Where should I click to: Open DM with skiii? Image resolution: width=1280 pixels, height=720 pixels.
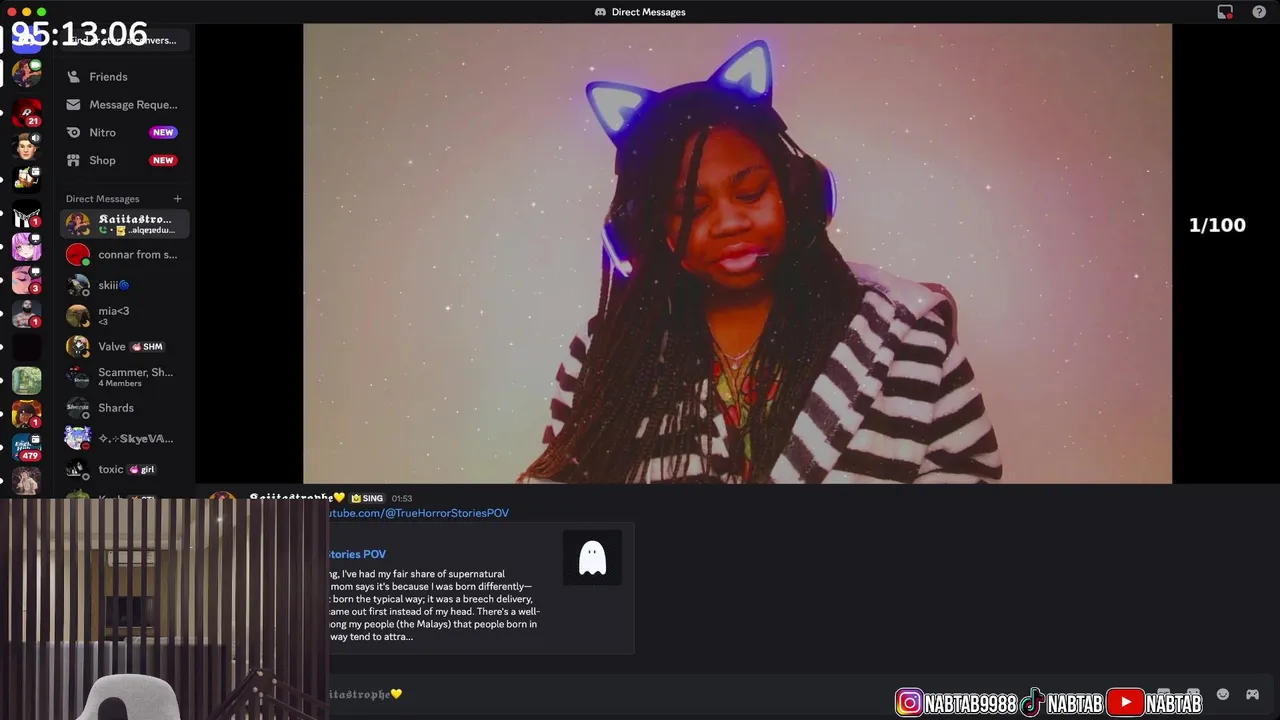point(125,286)
